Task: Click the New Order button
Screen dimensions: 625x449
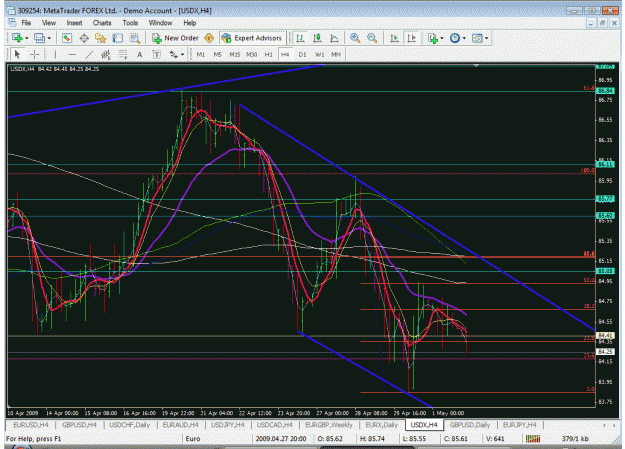Action: click(175, 38)
